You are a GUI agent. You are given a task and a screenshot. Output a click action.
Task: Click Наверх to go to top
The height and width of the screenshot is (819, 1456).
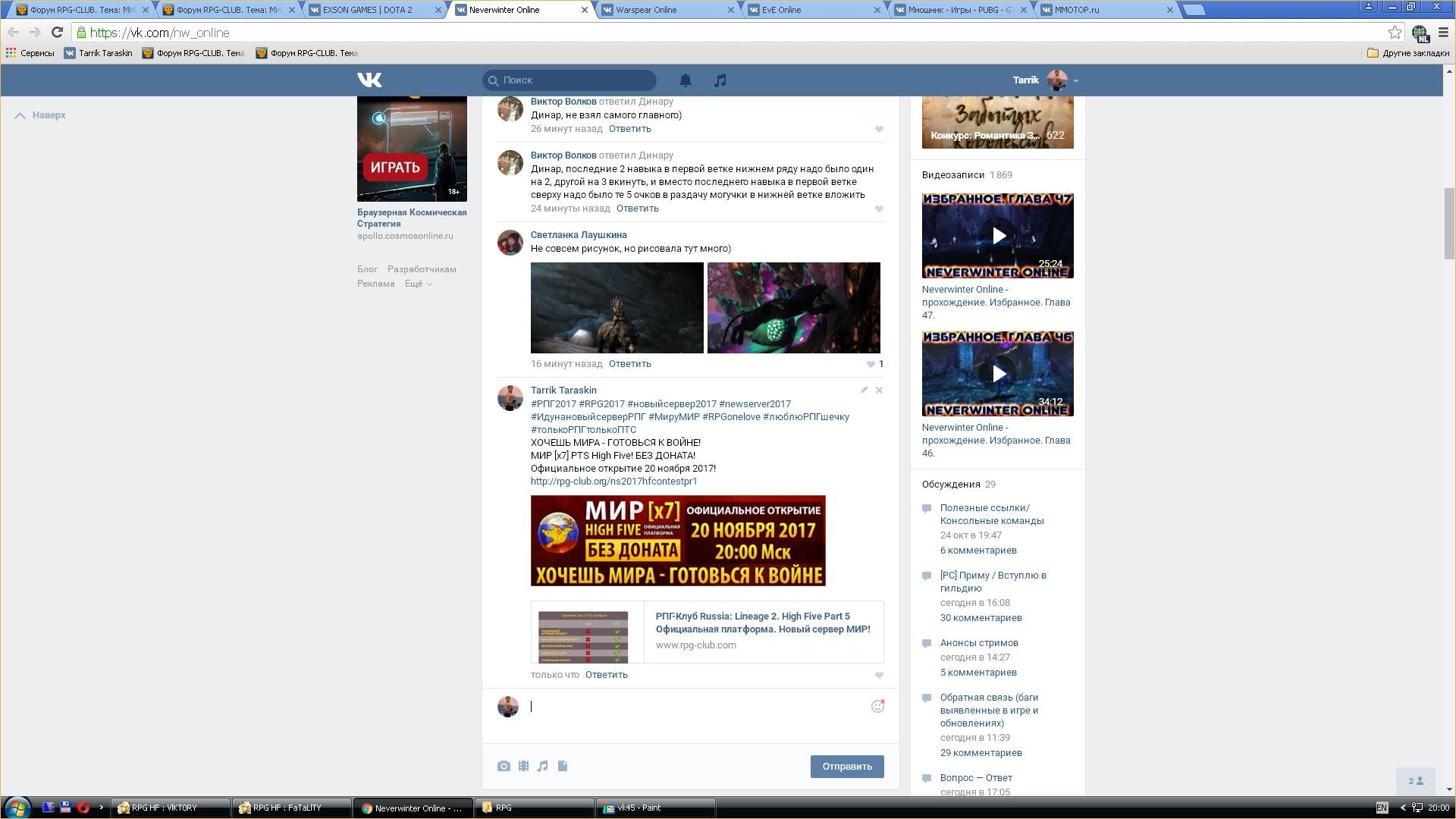pyautogui.click(x=40, y=115)
